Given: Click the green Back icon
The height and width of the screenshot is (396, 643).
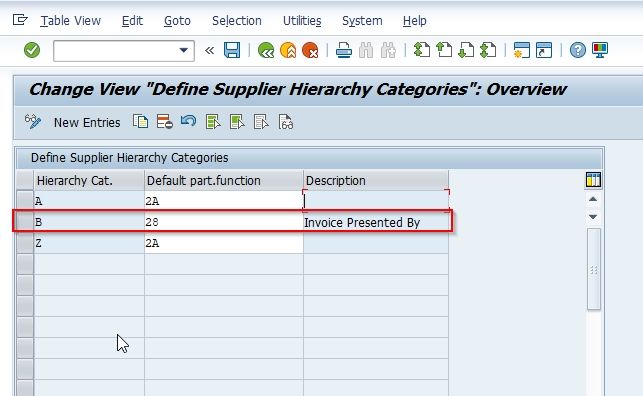Looking at the screenshot, I should pyautogui.click(x=266, y=50).
